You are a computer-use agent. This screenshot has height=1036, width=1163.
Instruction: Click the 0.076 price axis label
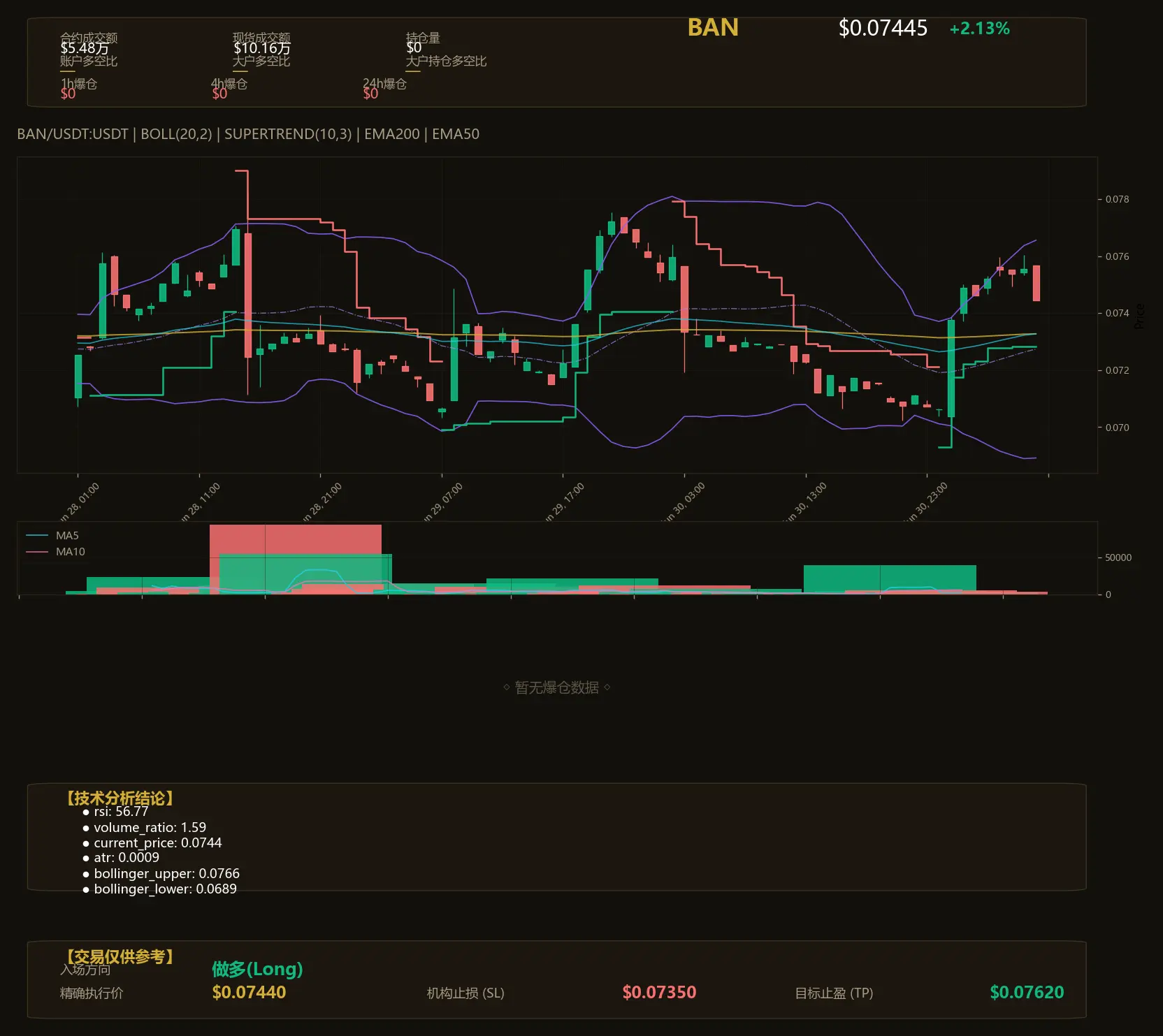pyautogui.click(x=1117, y=256)
